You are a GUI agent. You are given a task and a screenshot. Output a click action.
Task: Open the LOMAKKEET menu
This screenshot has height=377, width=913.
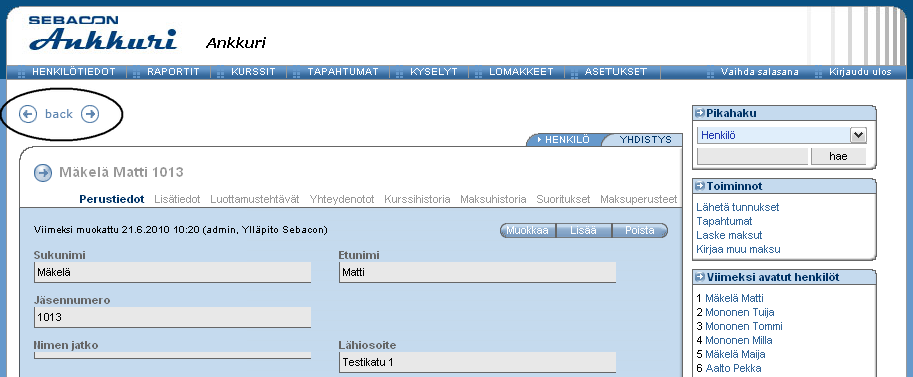click(x=521, y=72)
